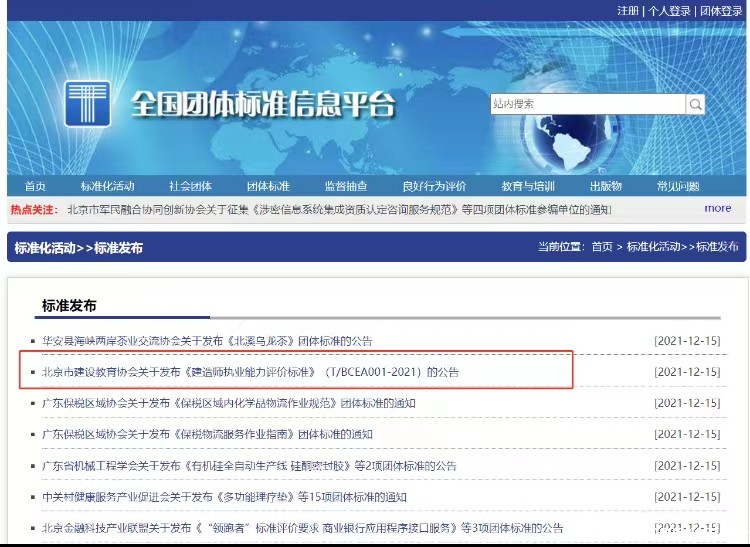The height and width of the screenshot is (547, 750).
Task: Click the more link for hot news
Action: pyautogui.click(x=717, y=208)
